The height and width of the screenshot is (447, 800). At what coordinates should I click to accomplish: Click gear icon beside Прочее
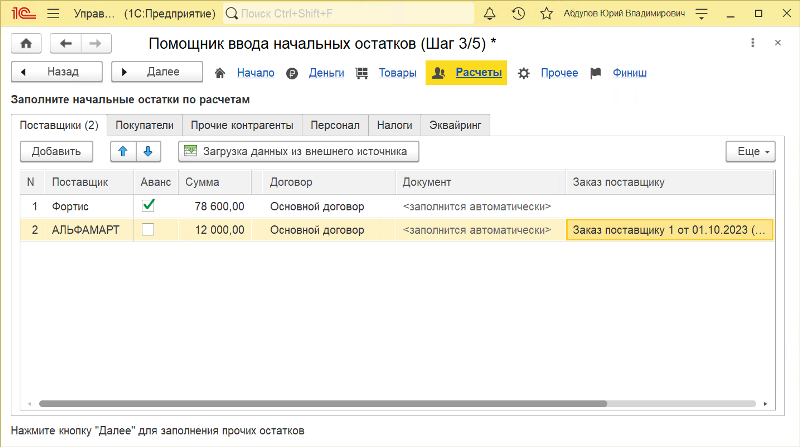pos(523,73)
